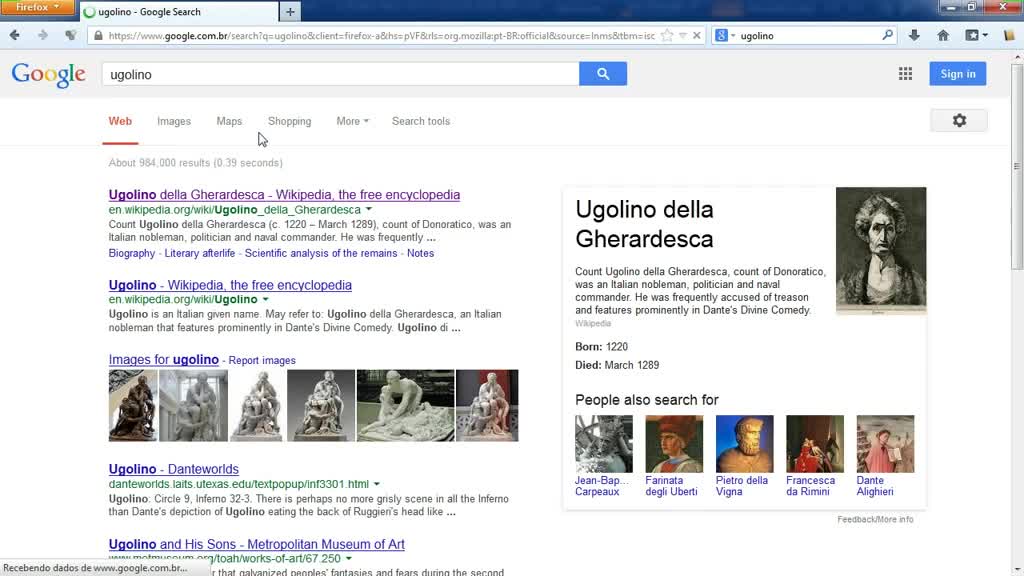This screenshot has height=576, width=1024.
Task: Open the last sculpture image with red background
Action: [x=487, y=406]
